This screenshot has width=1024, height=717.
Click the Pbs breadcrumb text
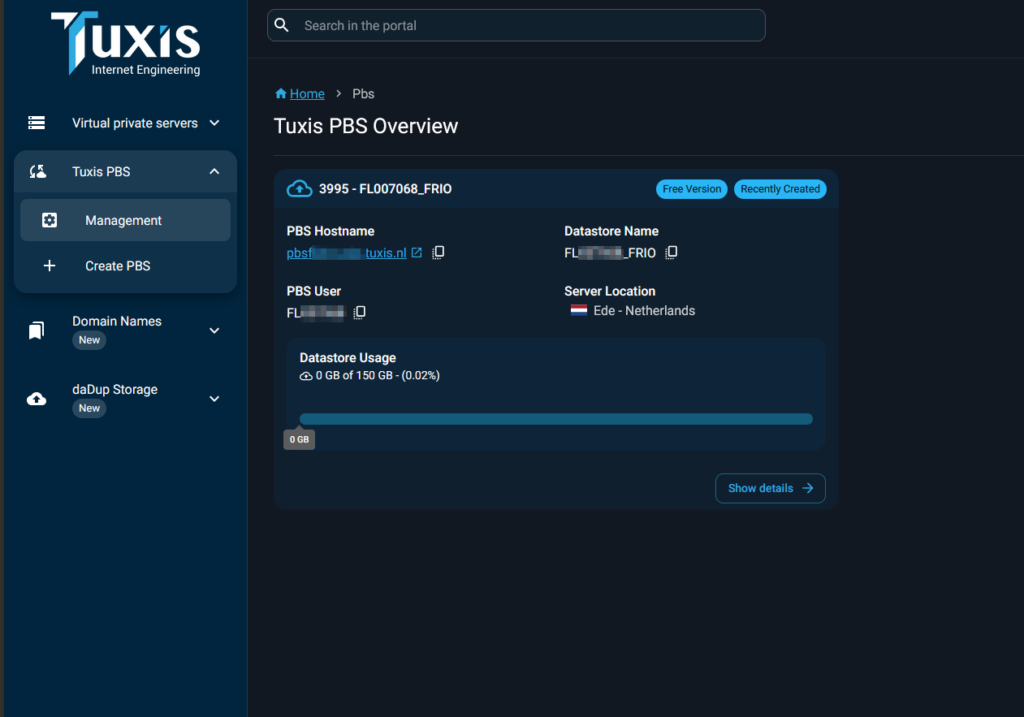point(363,94)
